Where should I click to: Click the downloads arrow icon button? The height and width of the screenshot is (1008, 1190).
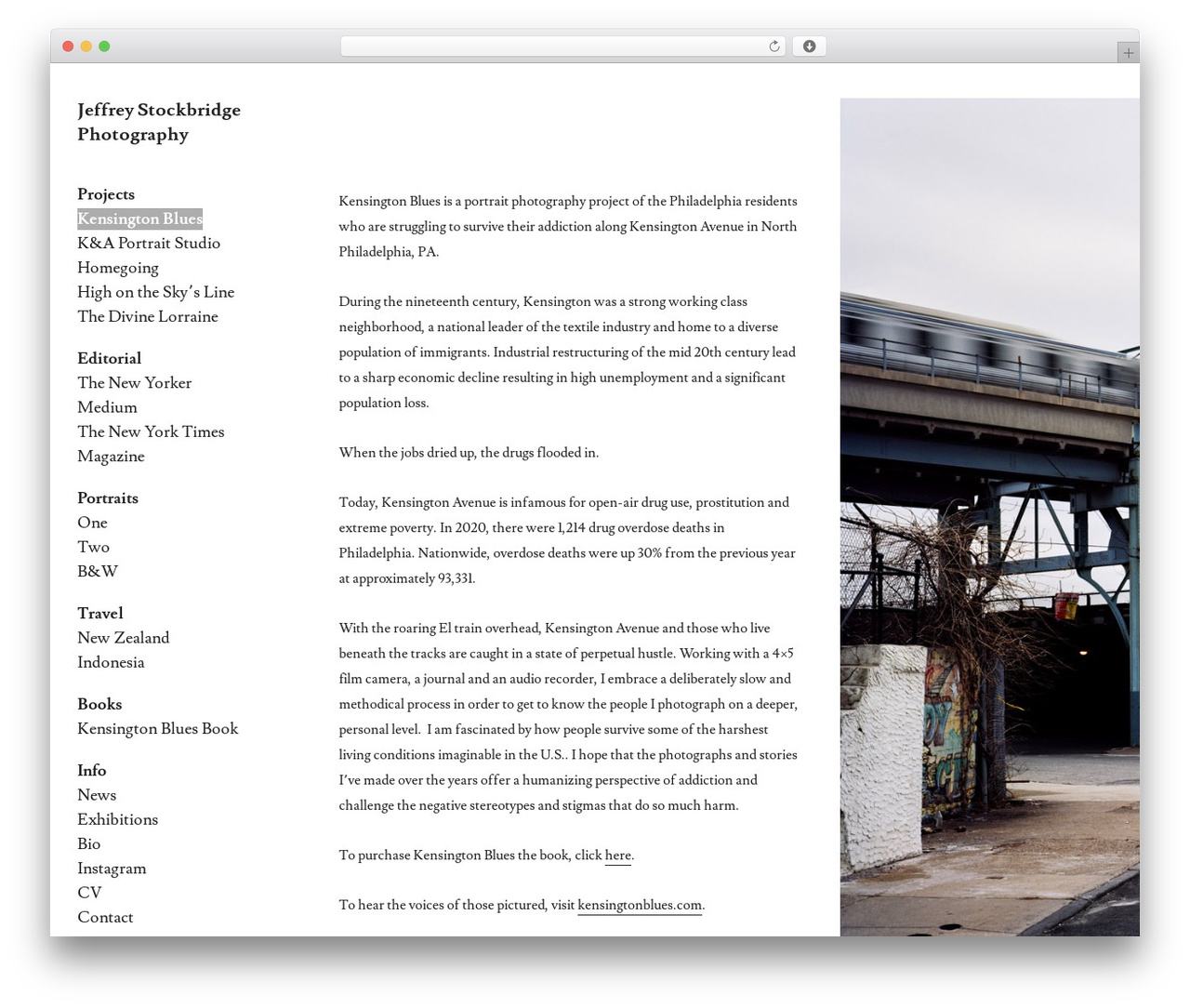pos(809,46)
